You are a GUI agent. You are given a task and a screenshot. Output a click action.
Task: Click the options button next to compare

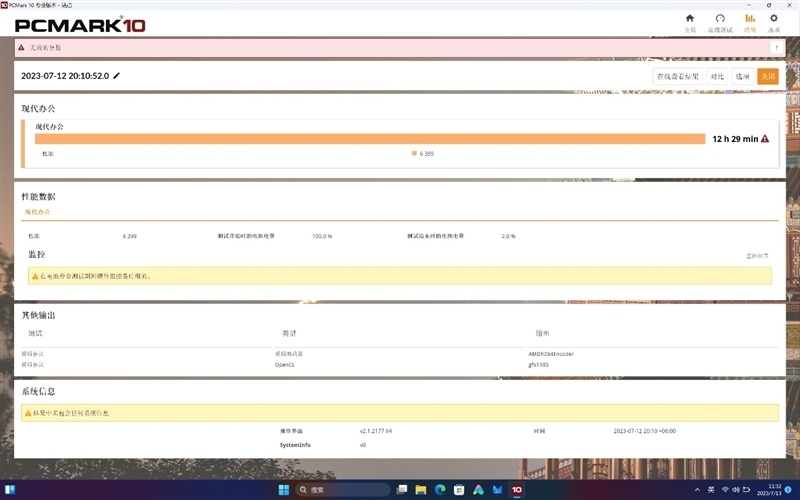point(742,77)
